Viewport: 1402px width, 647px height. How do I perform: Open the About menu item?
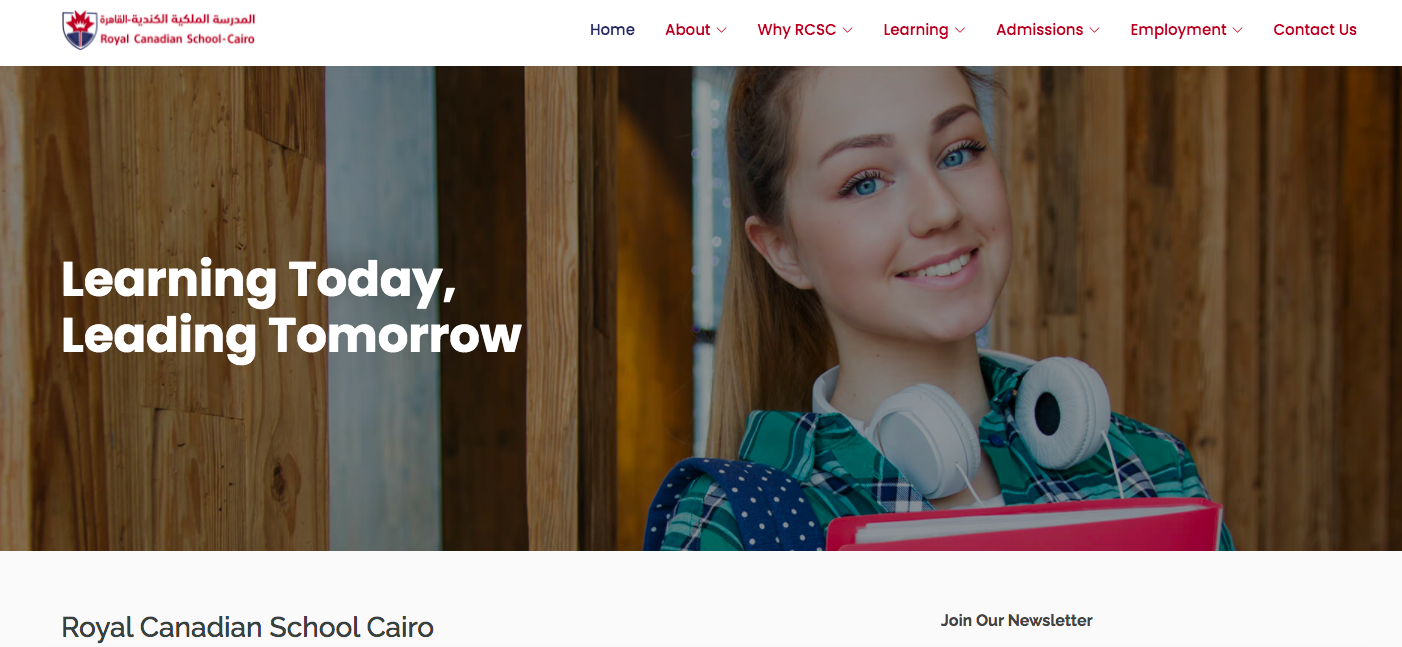click(688, 30)
